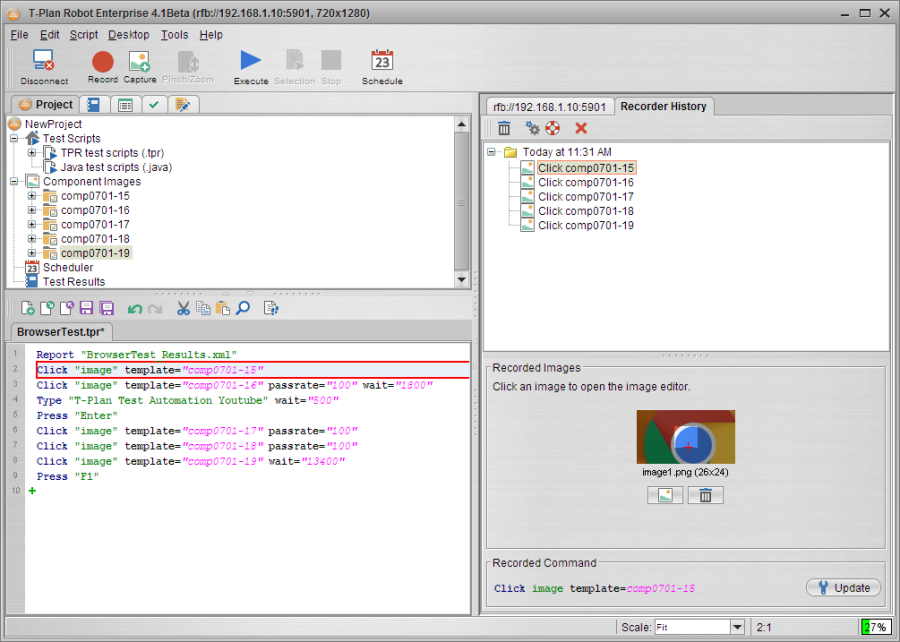Collapse the Test Scripts tree node

[x=14, y=139]
